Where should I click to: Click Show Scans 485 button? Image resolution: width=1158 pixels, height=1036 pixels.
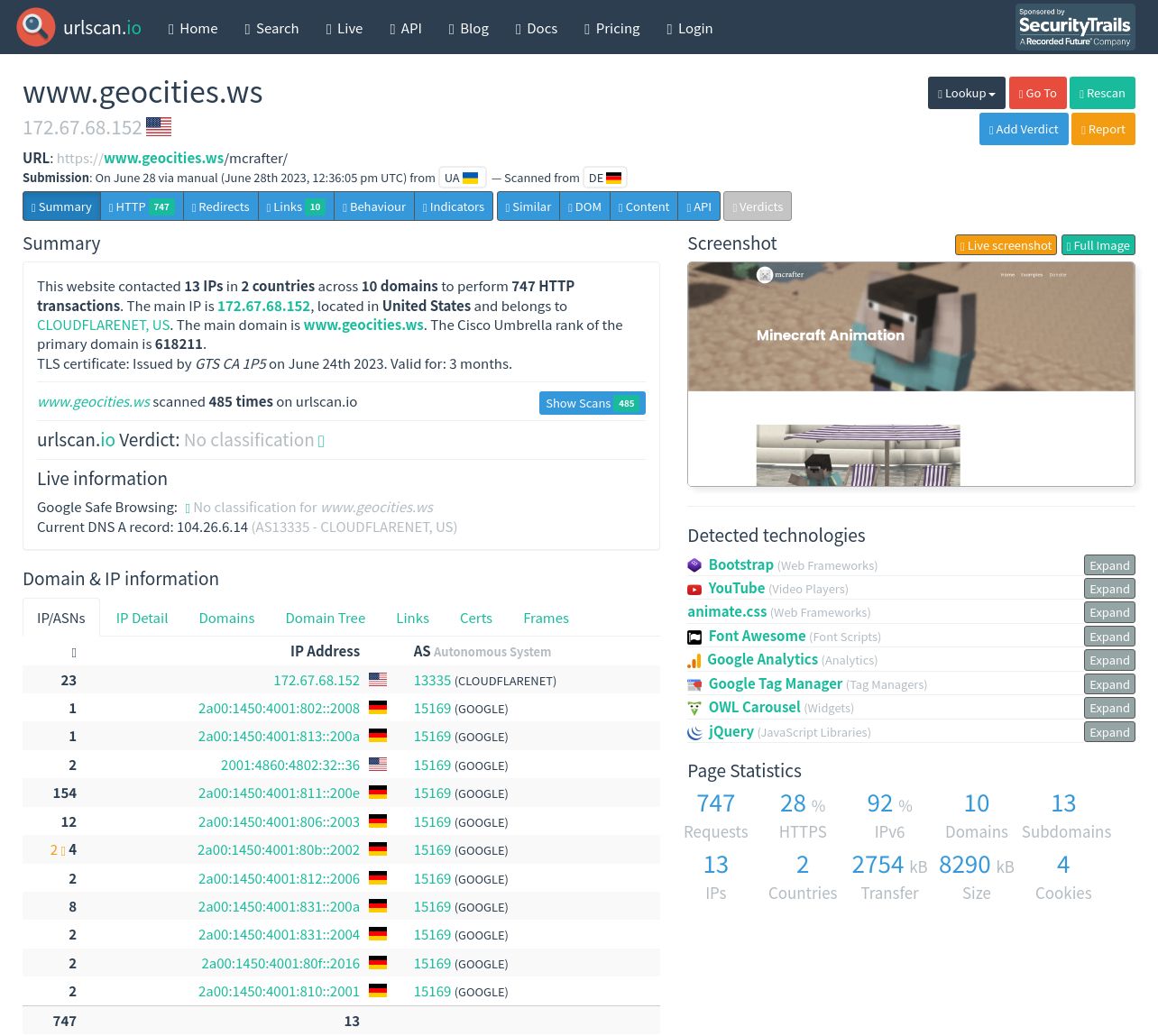(x=592, y=403)
